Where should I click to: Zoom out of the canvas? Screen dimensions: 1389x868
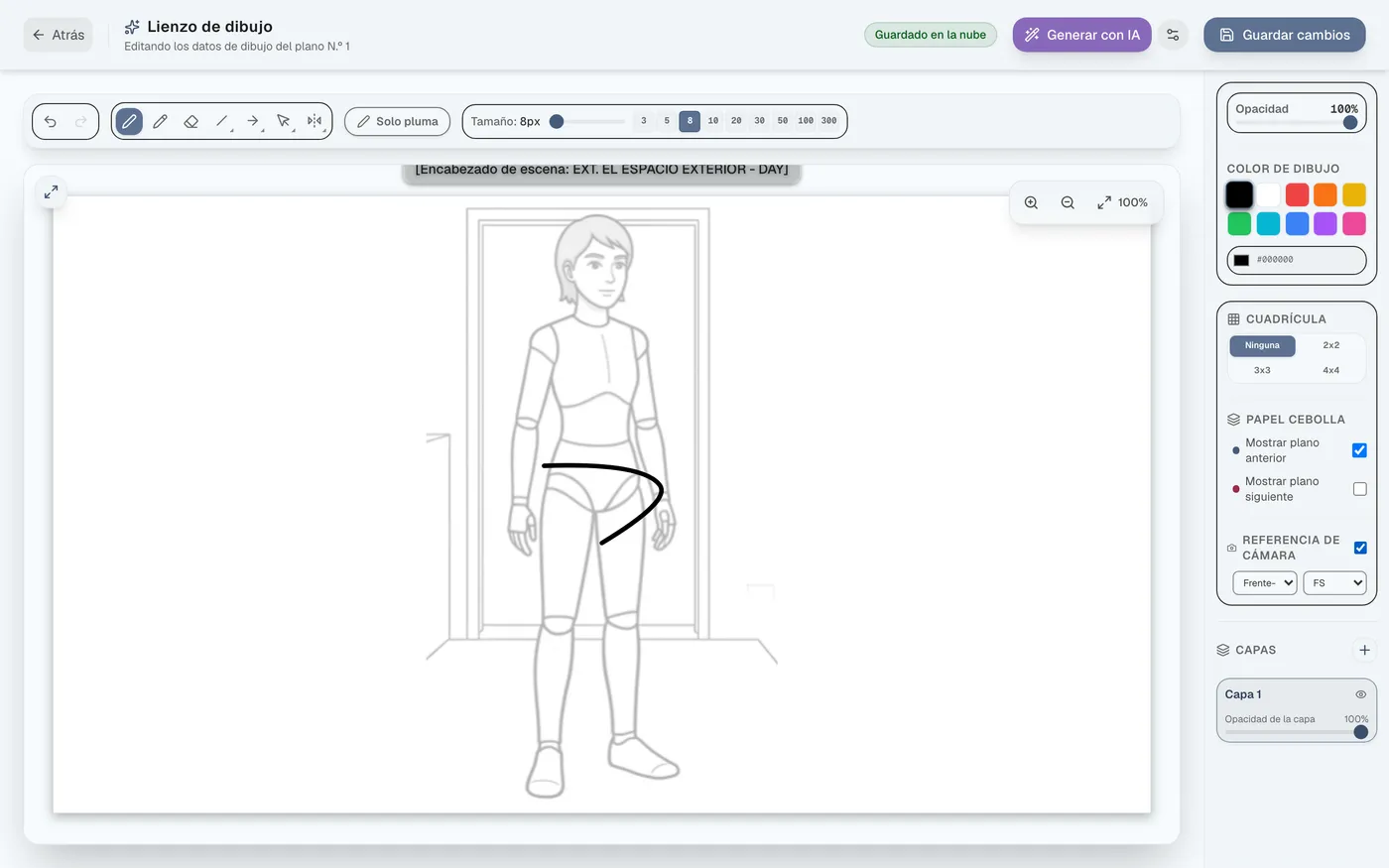(1068, 202)
